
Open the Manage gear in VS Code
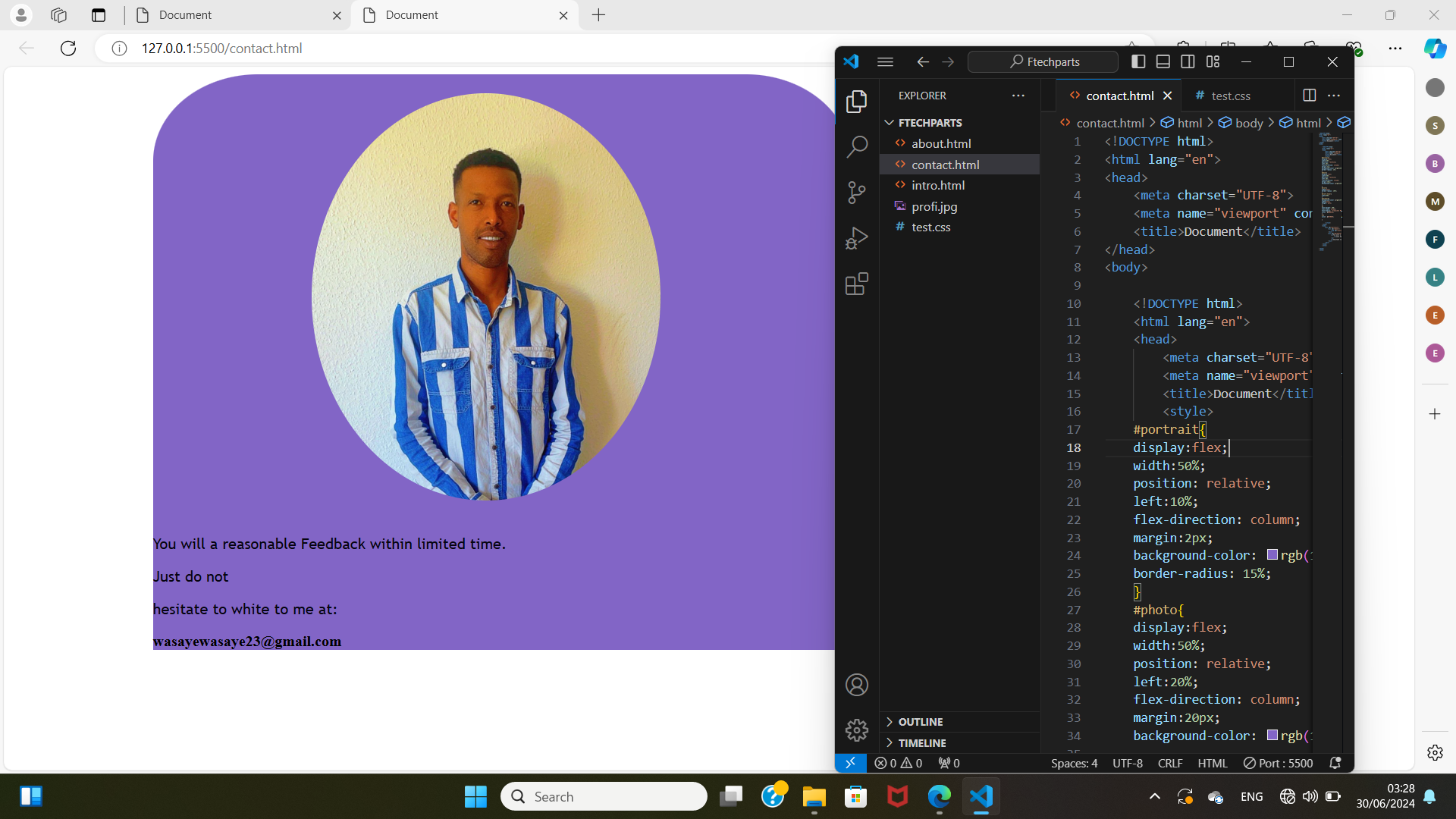point(857,730)
